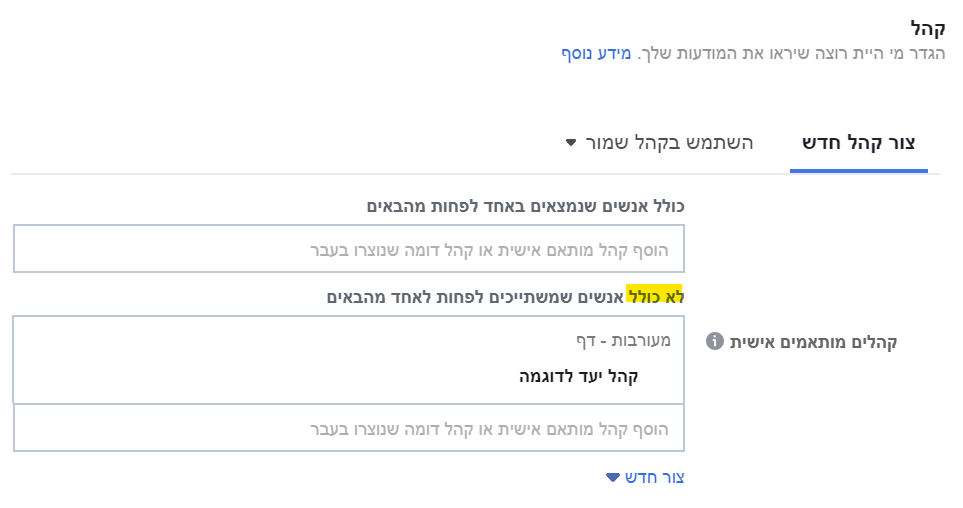Click the מעורבות - דף category label
963x508 pixels.
point(623,340)
